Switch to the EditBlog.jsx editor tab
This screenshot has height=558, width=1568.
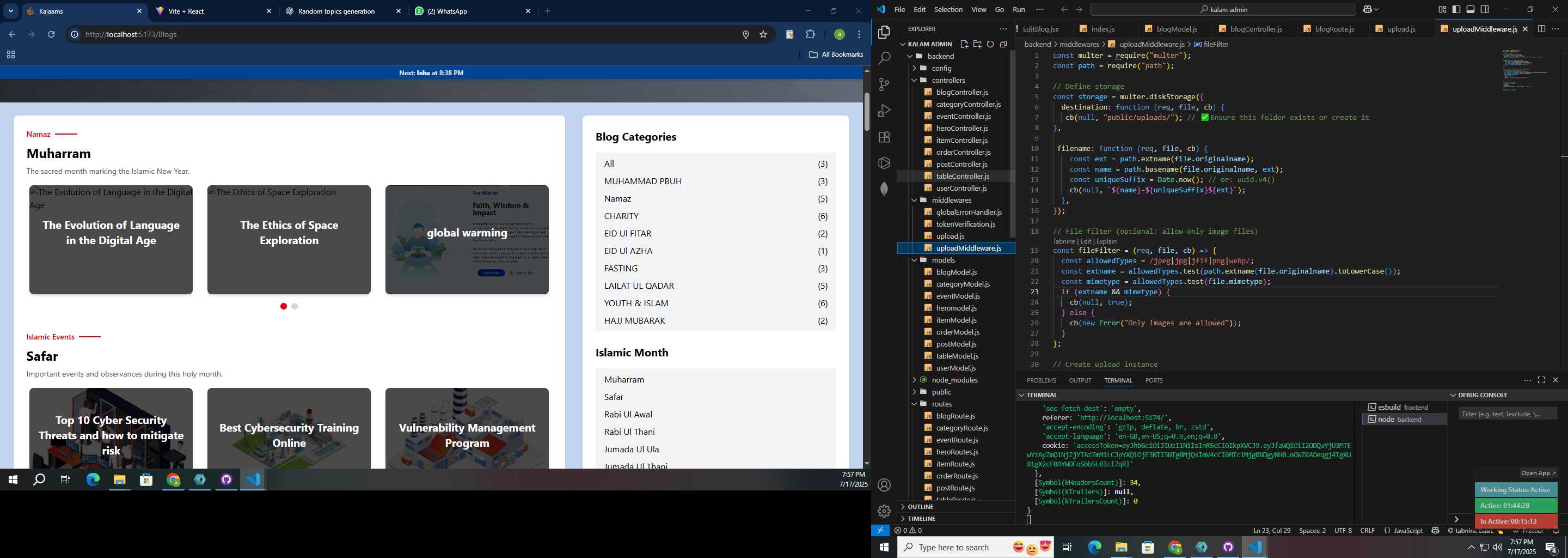pos(1040,29)
